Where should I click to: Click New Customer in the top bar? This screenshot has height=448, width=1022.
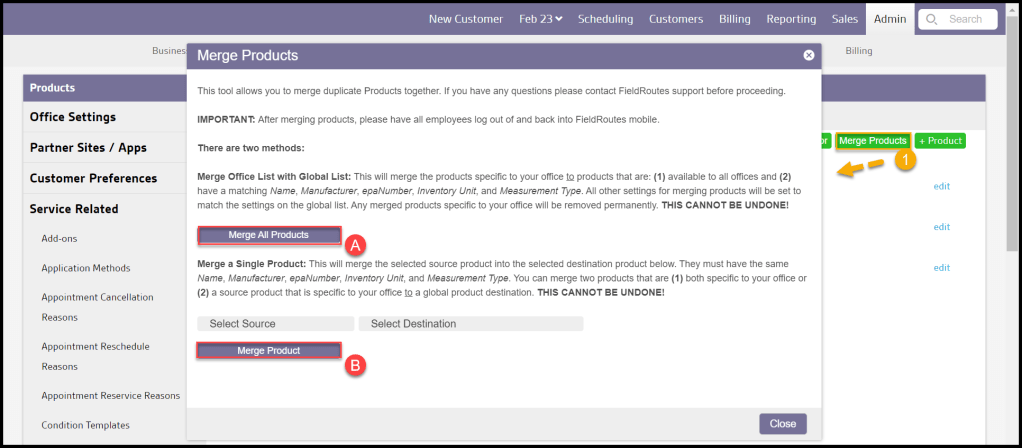(x=468, y=19)
